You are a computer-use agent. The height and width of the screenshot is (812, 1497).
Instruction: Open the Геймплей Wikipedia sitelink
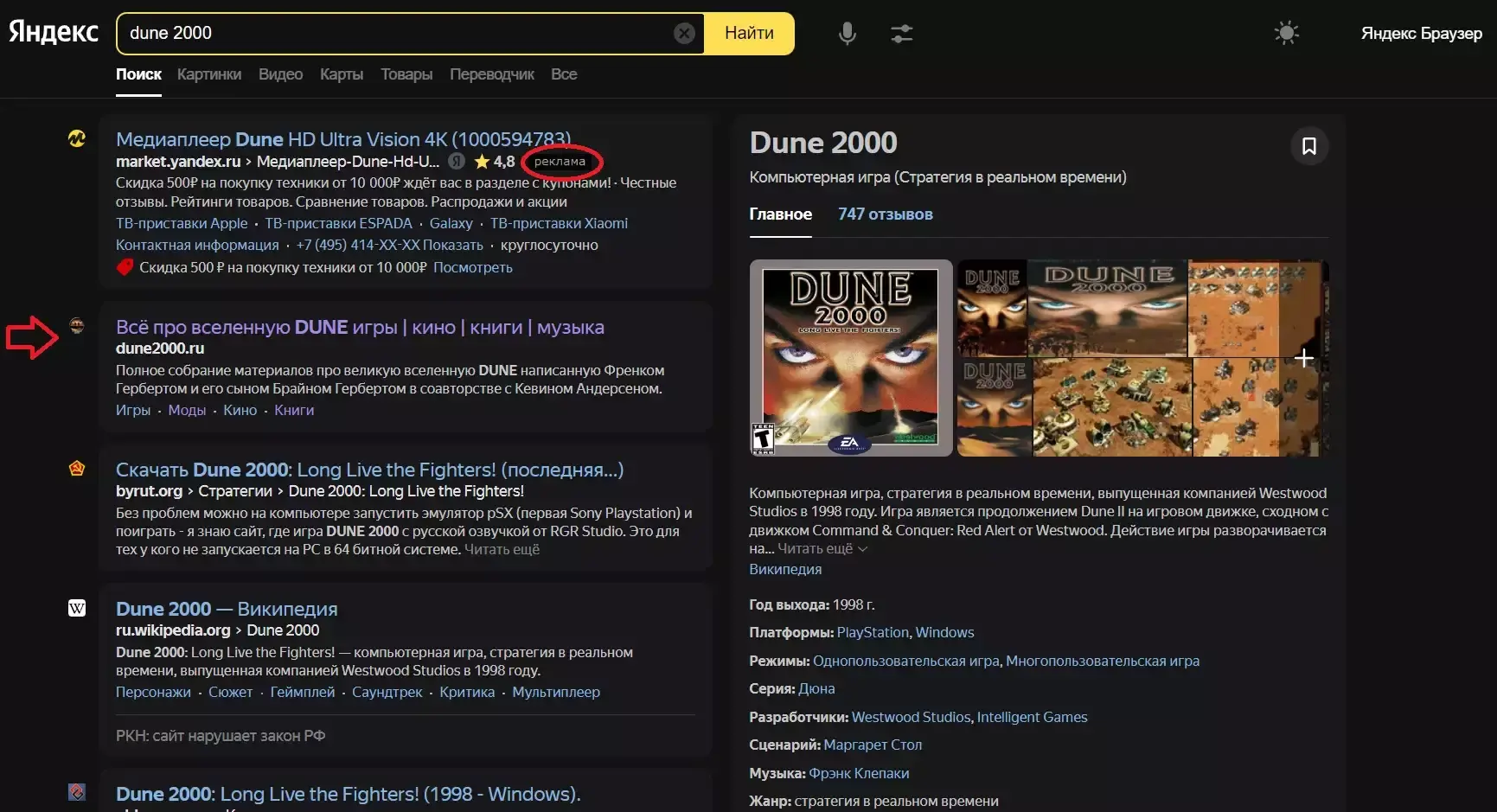pyautogui.click(x=302, y=692)
